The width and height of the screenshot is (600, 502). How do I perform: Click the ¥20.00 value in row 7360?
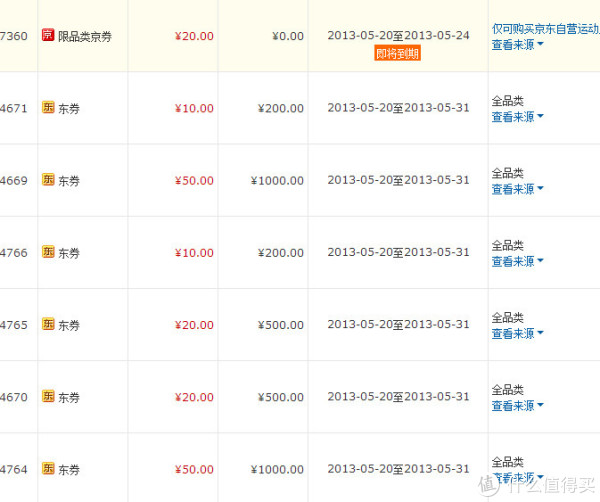(x=194, y=36)
